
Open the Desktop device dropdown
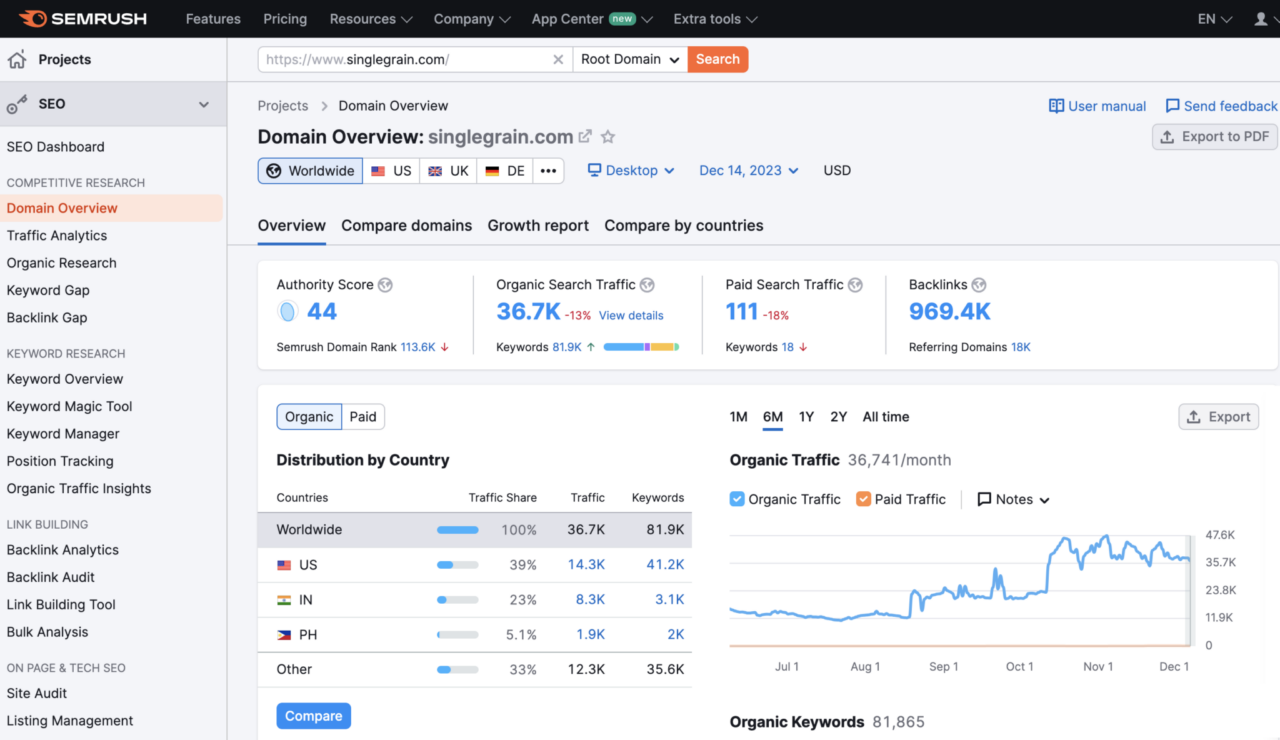click(631, 171)
